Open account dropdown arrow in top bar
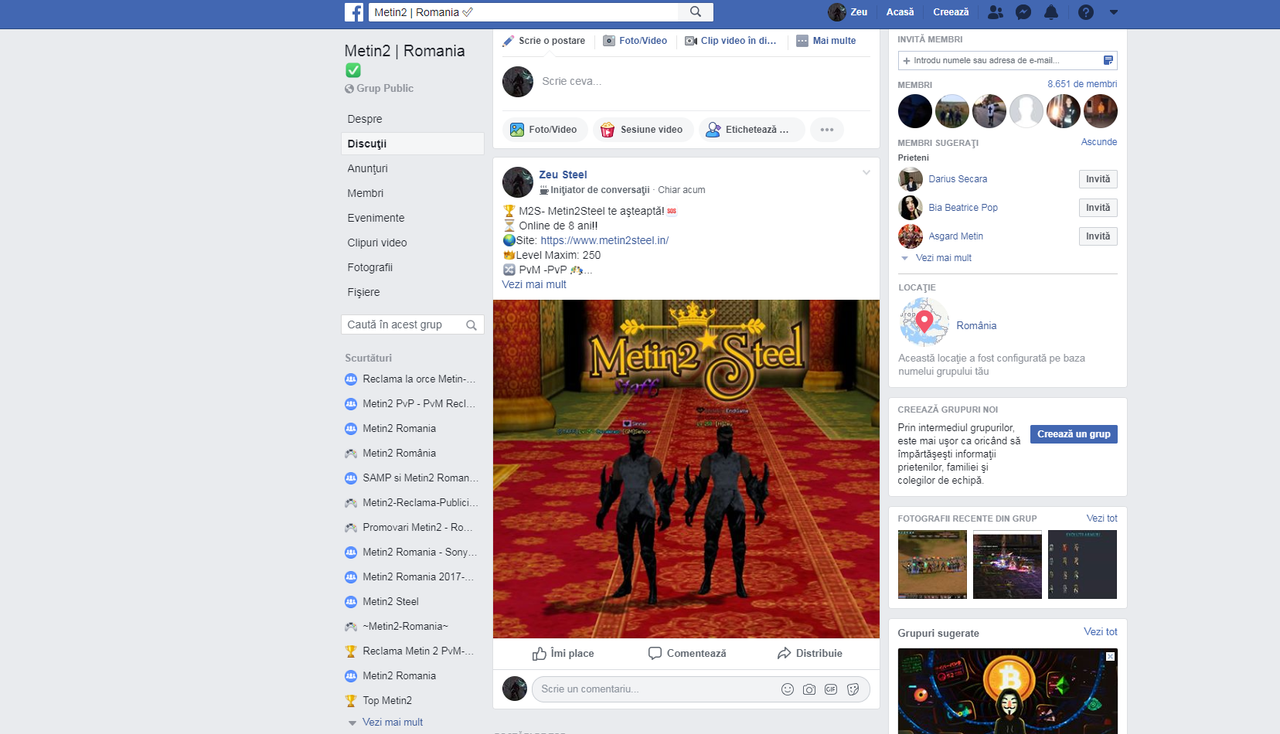 1114,12
